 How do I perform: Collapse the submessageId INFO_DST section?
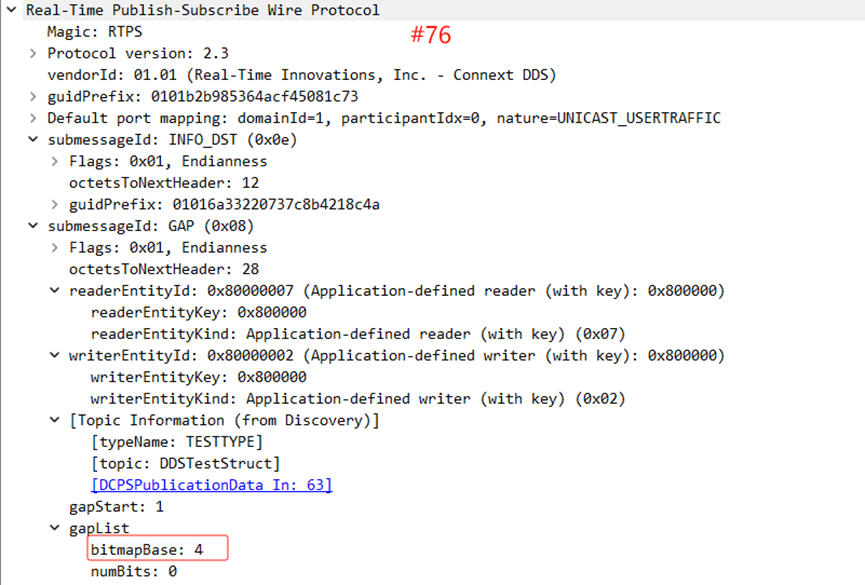[x=33, y=140]
